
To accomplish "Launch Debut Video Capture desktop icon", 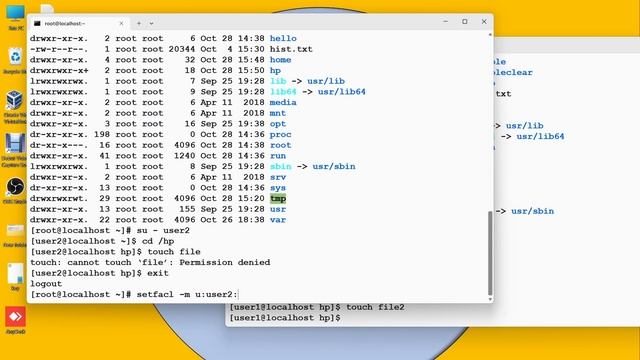I will pyautogui.click(x=15, y=150).
